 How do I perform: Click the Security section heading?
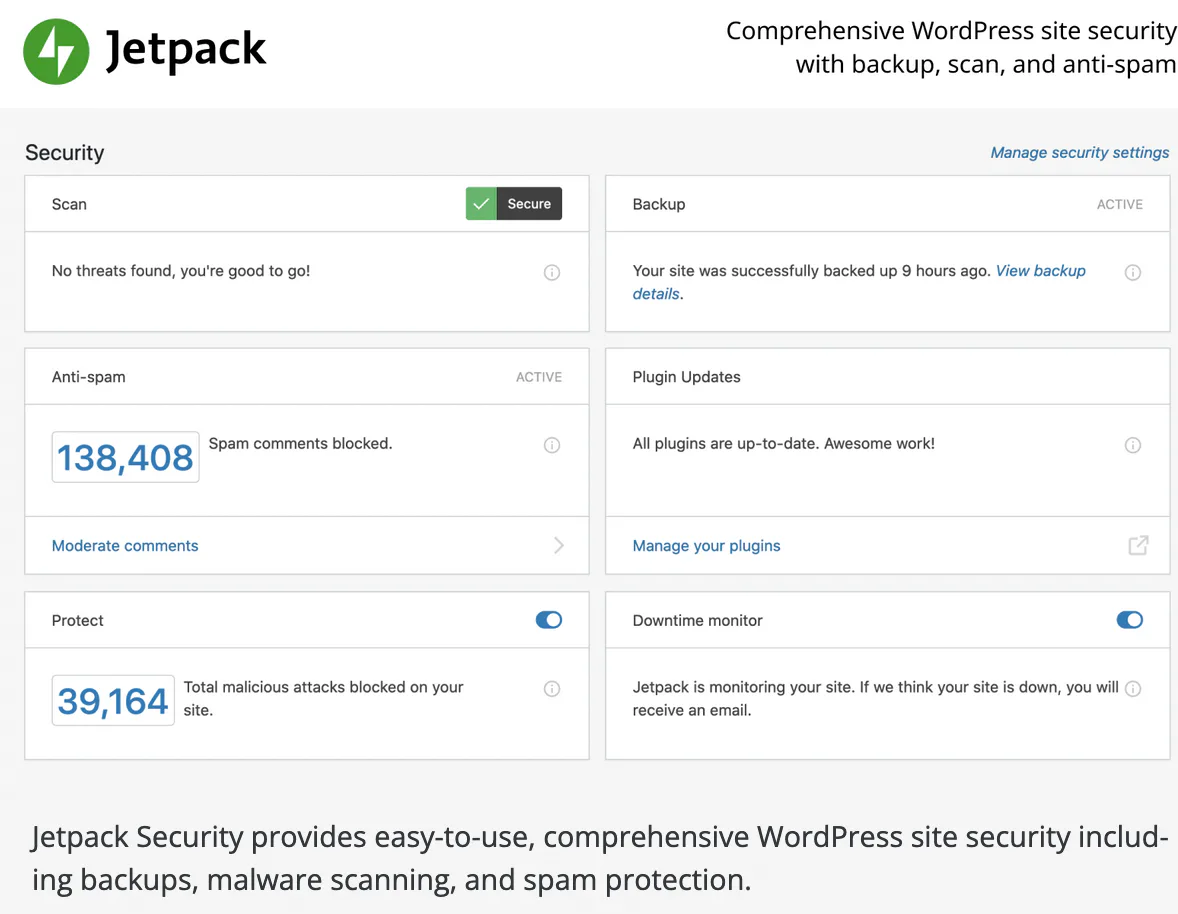pos(65,152)
